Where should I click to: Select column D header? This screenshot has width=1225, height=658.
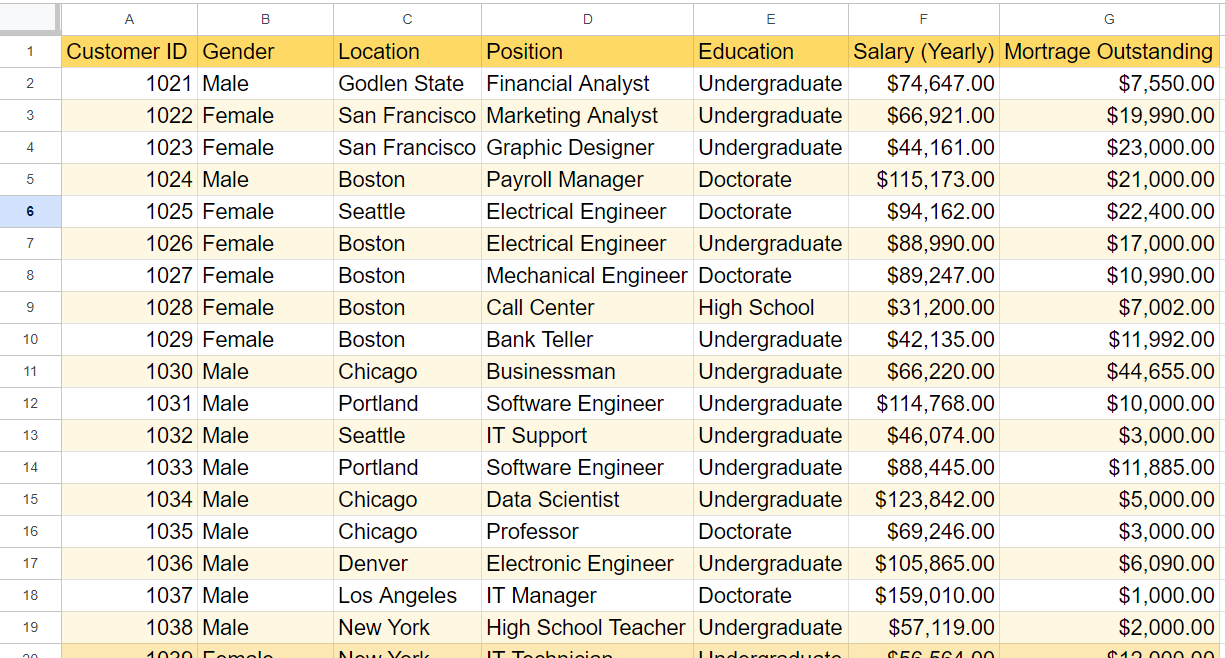click(587, 19)
